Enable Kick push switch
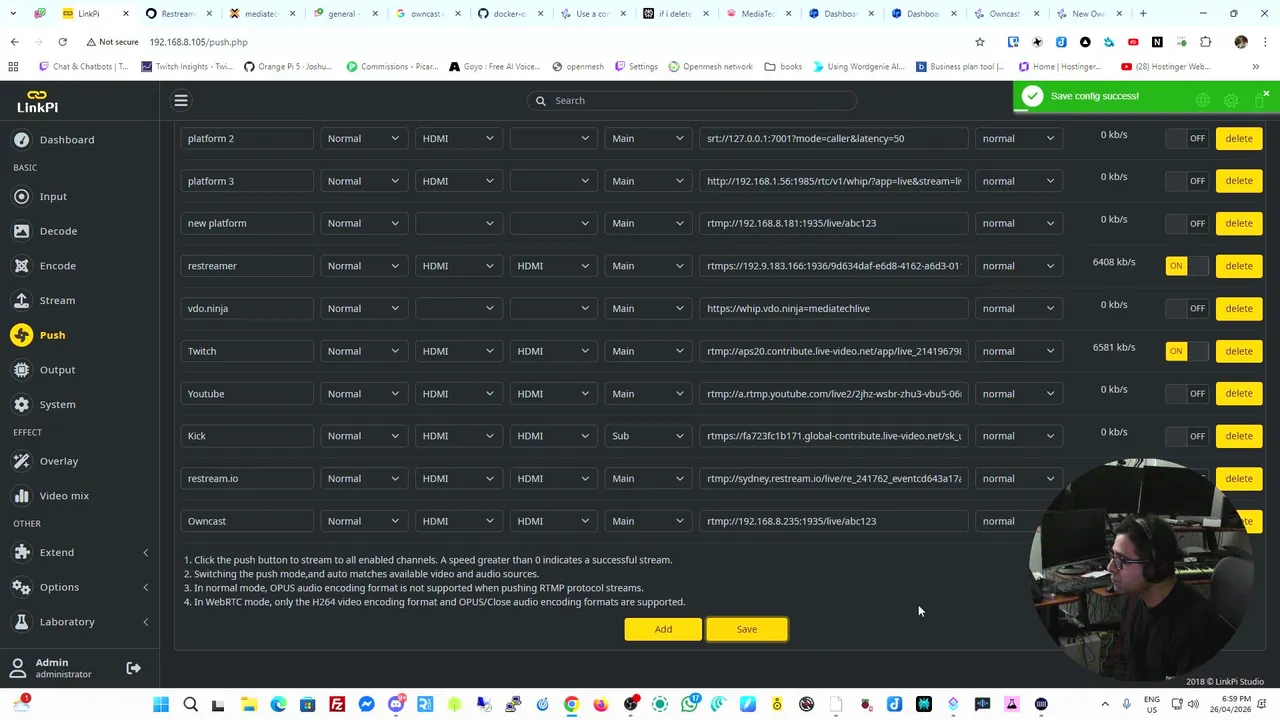 tap(1187, 436)
